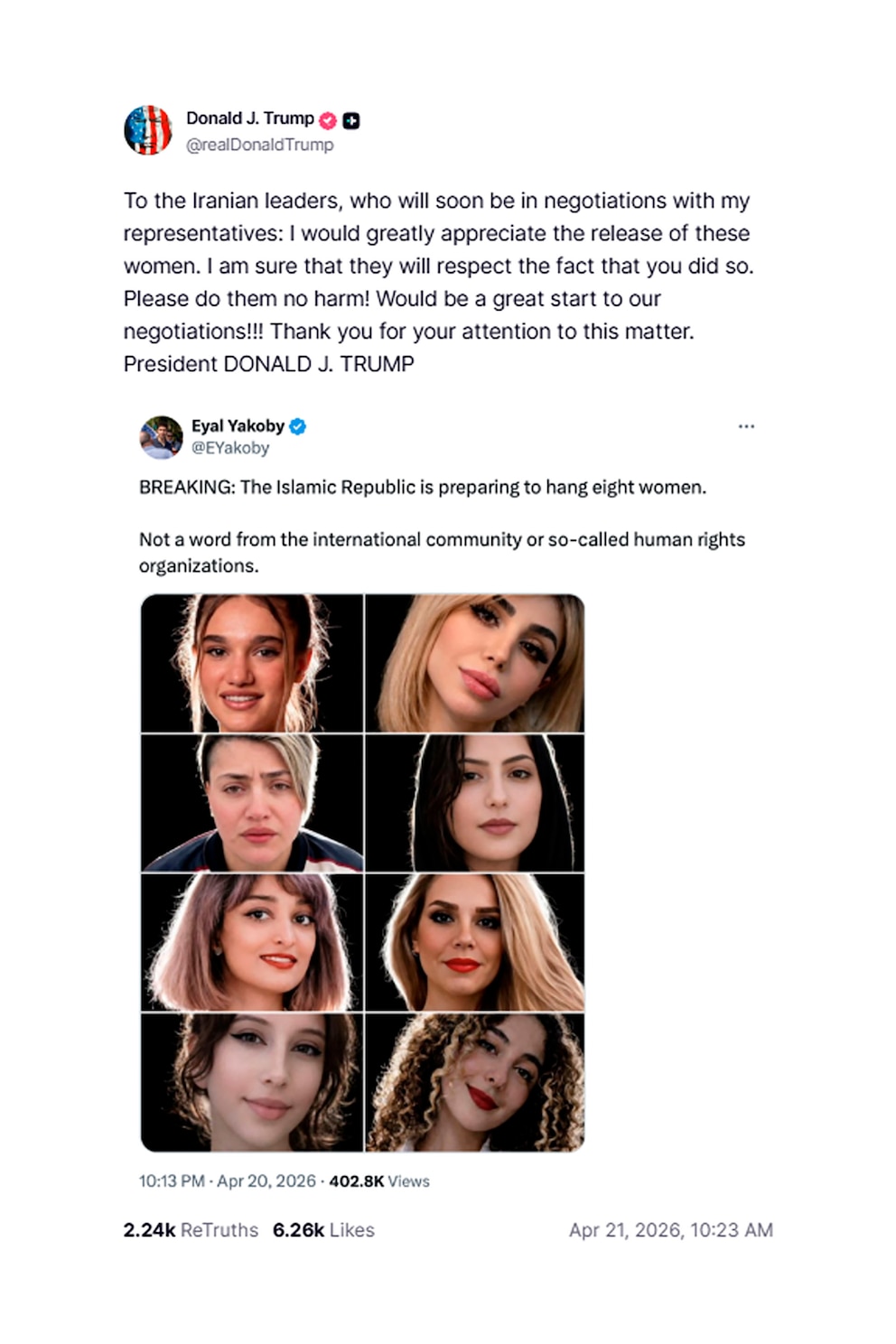Open photo of woman with pink bob haircut
This screenshot has width=896, height=1344.
(252, 942)
